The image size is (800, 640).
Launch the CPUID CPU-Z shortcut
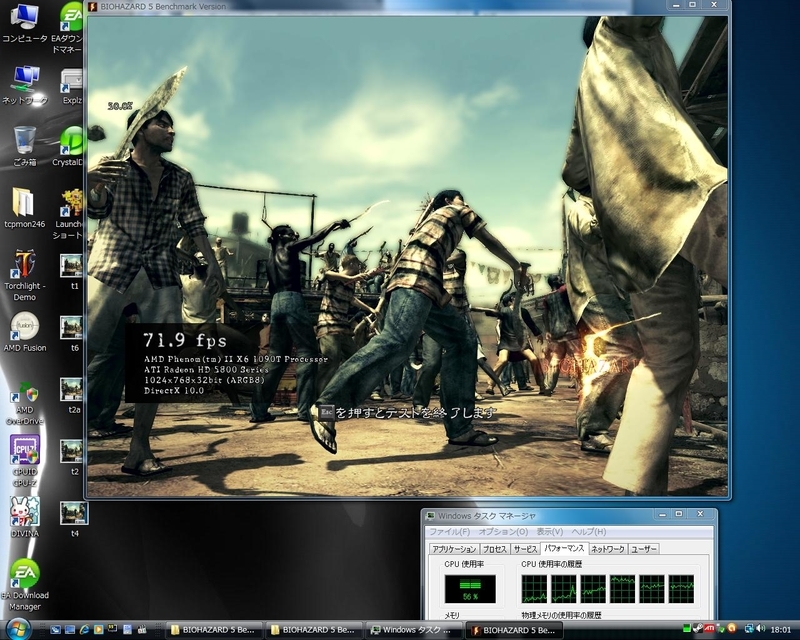pos(24,461)
